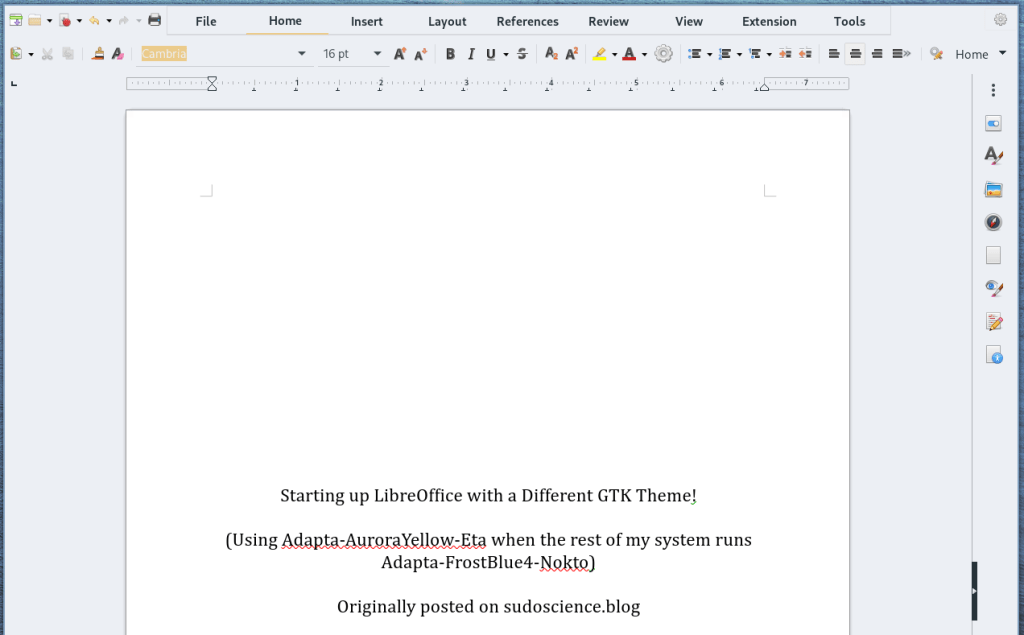1024x635 pixels.
Task: Select the superscript icon
Action: pyautogui.click(x=571, y=54)
